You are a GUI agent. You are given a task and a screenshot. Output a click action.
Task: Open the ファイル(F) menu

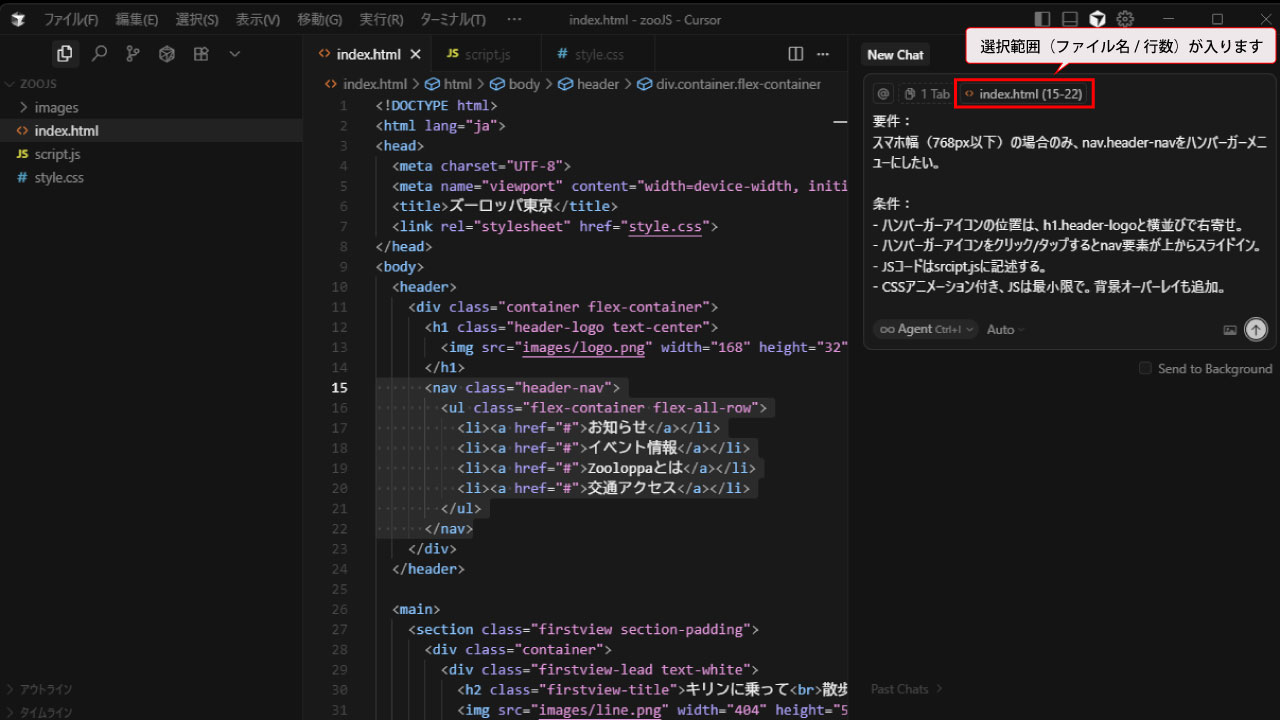71,19
